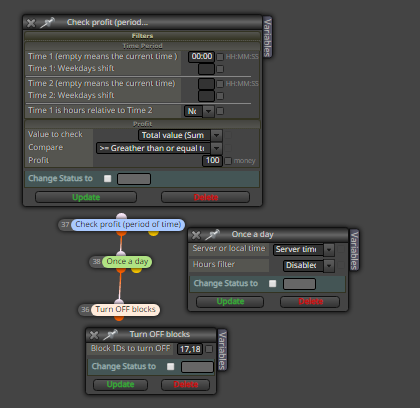
Task: Click orange output connector of Check profit node
Action: 122,233
